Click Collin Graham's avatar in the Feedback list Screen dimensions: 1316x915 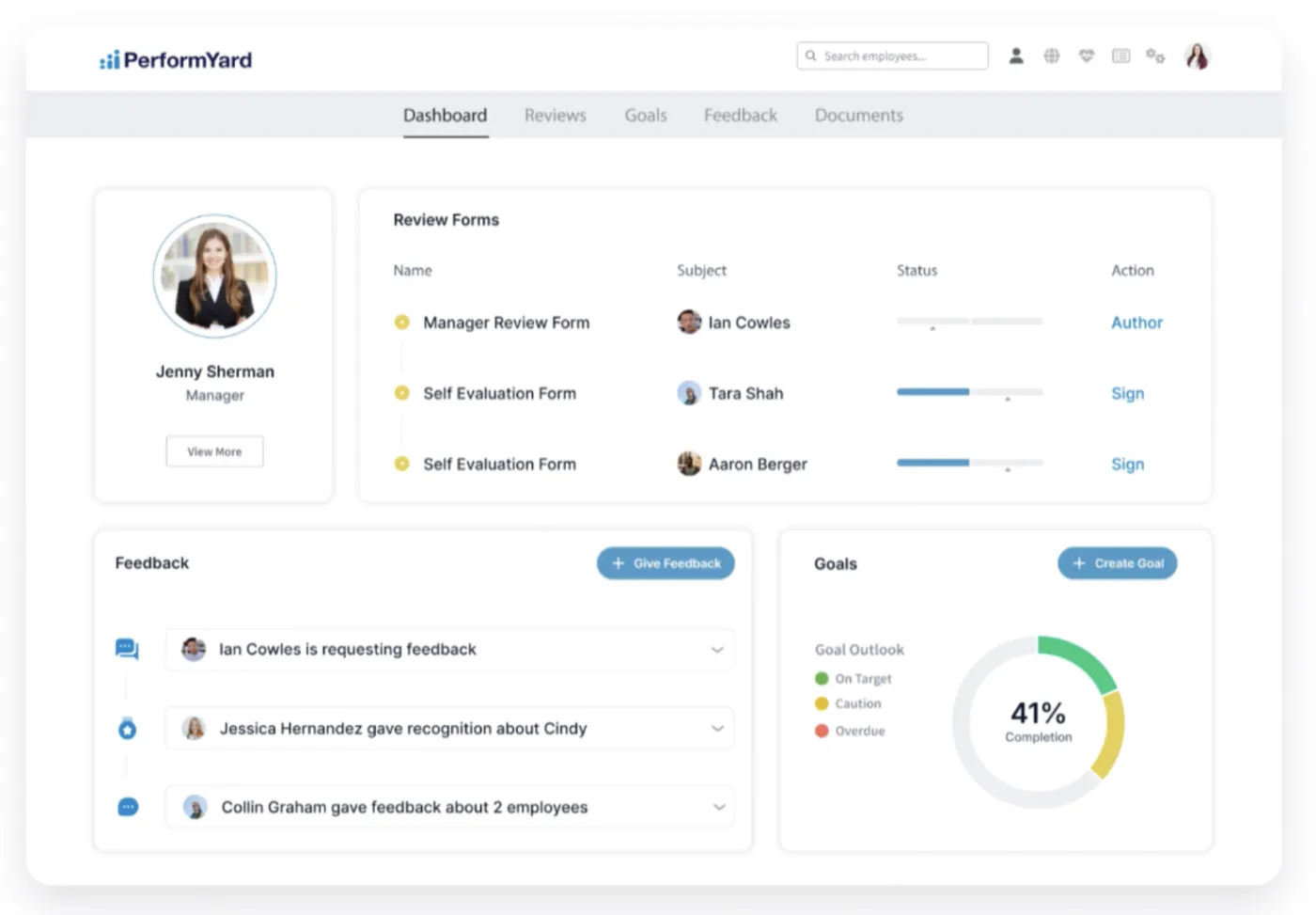pyautogui.click(x=196, y=807)
